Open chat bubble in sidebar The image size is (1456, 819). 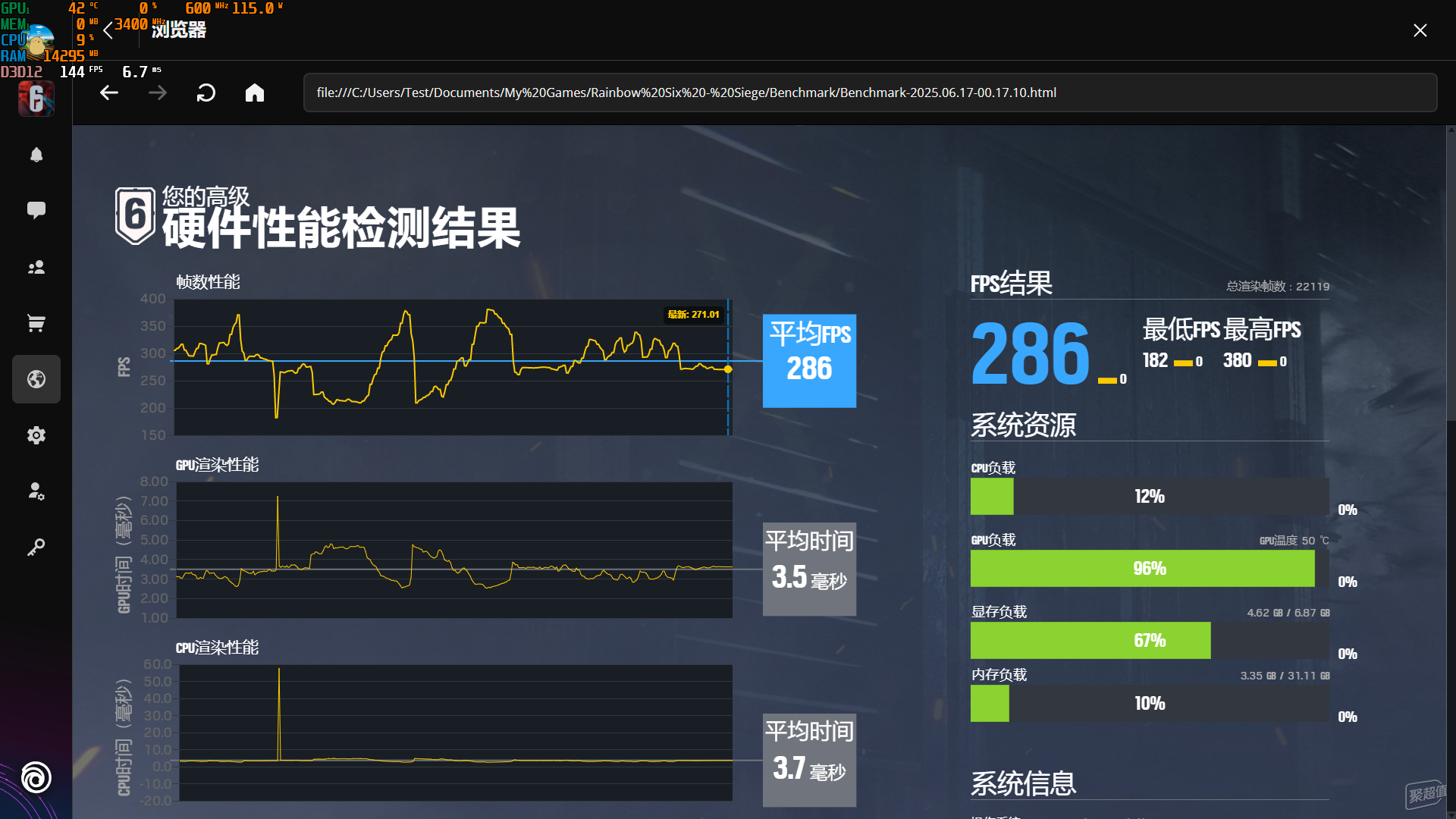click(x=36, y=210)
